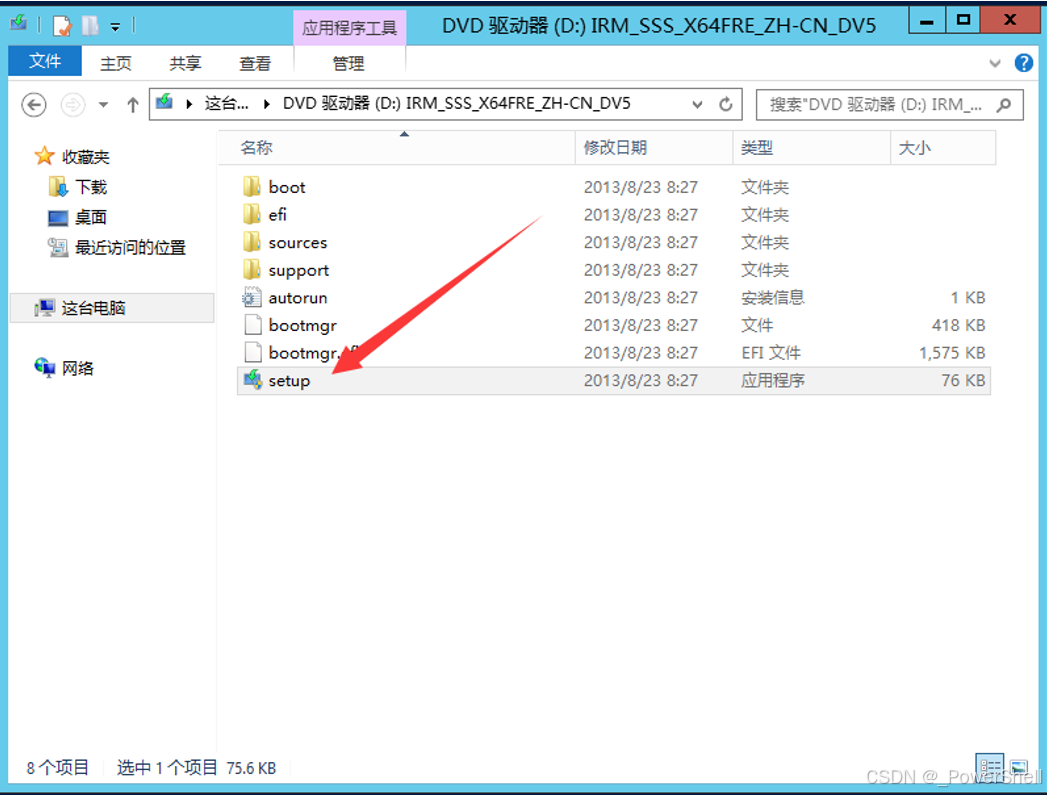1047x795 pixels.
Task: Click the file name text sources
Action: tap(298, 243)
